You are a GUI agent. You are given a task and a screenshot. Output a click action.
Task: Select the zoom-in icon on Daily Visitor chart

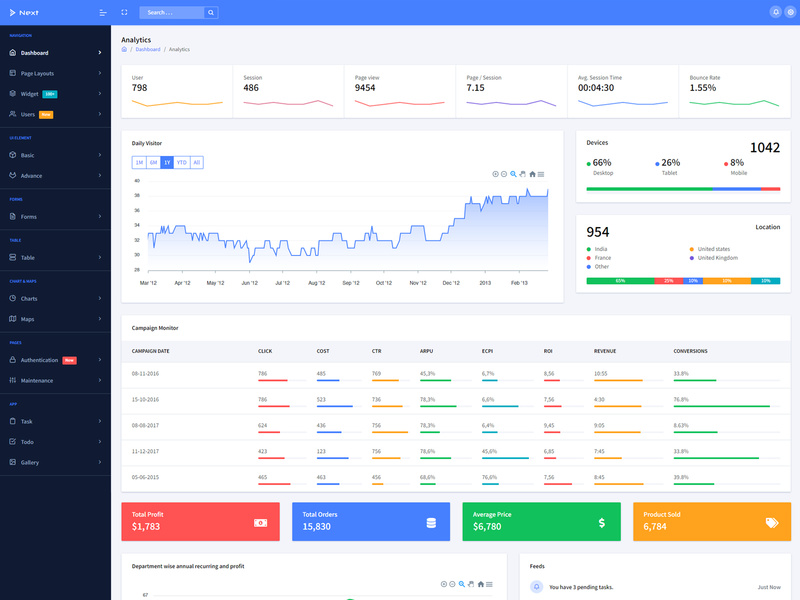tap(495, 174)
